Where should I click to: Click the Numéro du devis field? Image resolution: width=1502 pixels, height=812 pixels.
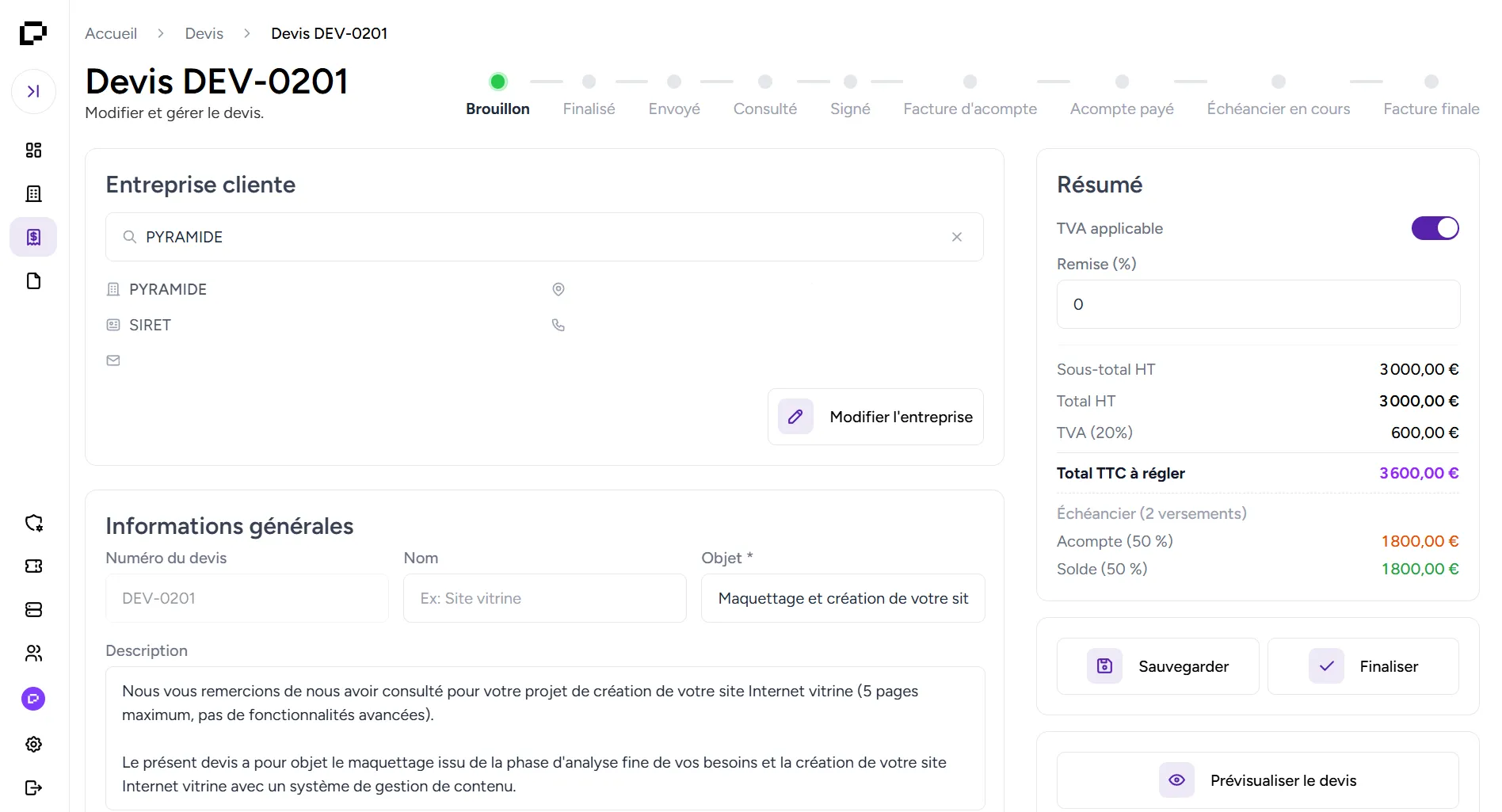tap(247, 598)
